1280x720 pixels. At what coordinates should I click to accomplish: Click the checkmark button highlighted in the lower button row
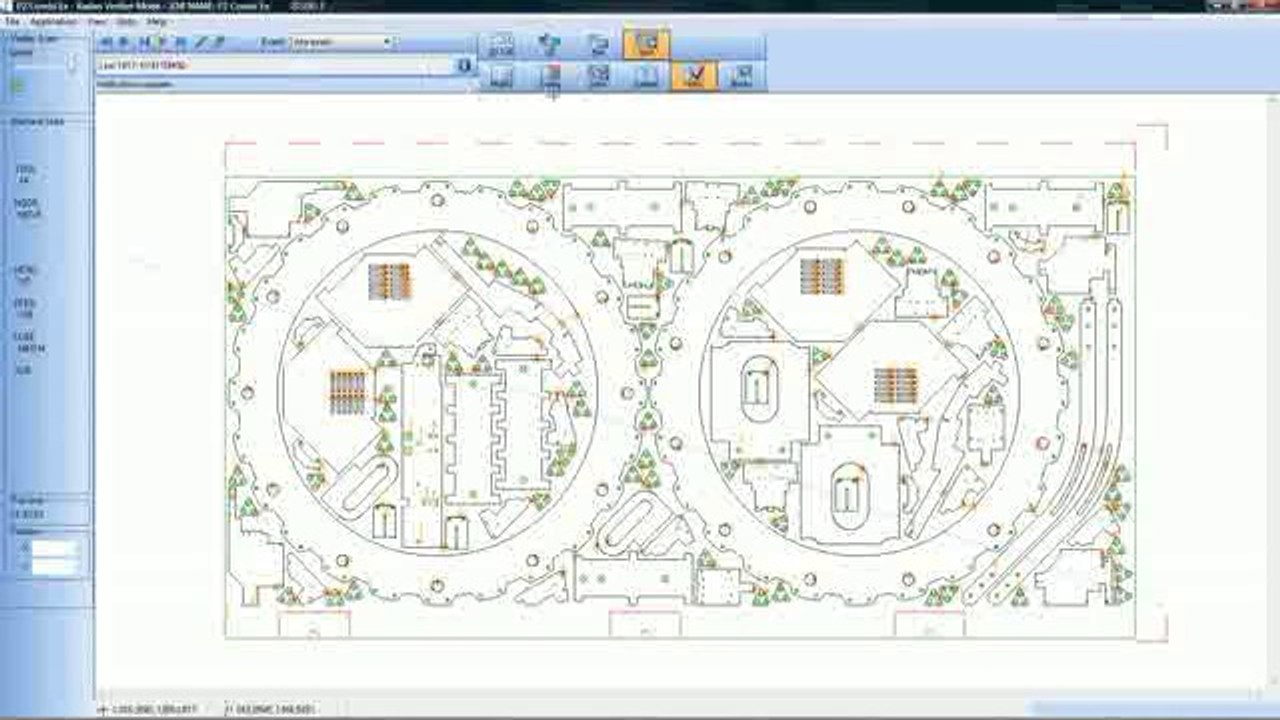(695, 76)
